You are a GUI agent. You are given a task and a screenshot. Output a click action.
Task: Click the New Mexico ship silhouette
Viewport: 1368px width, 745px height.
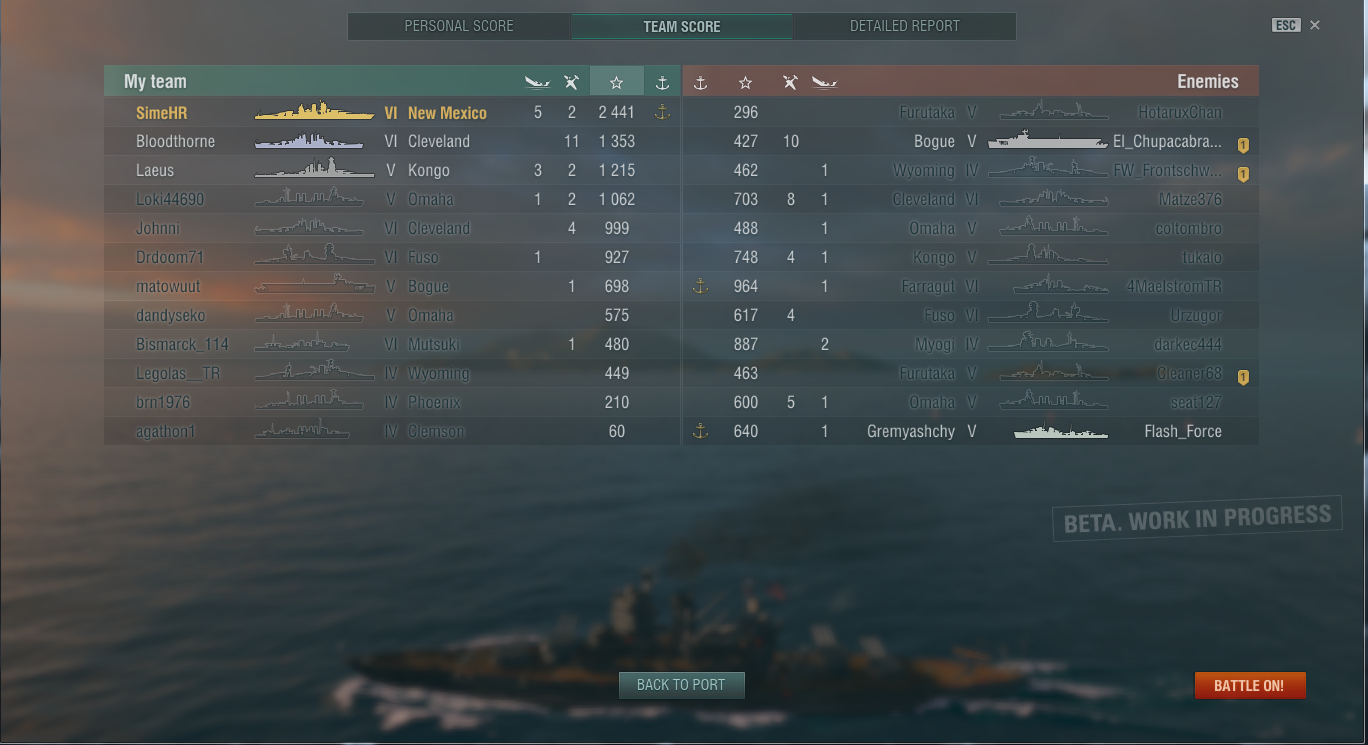click(x=315, y=112)
